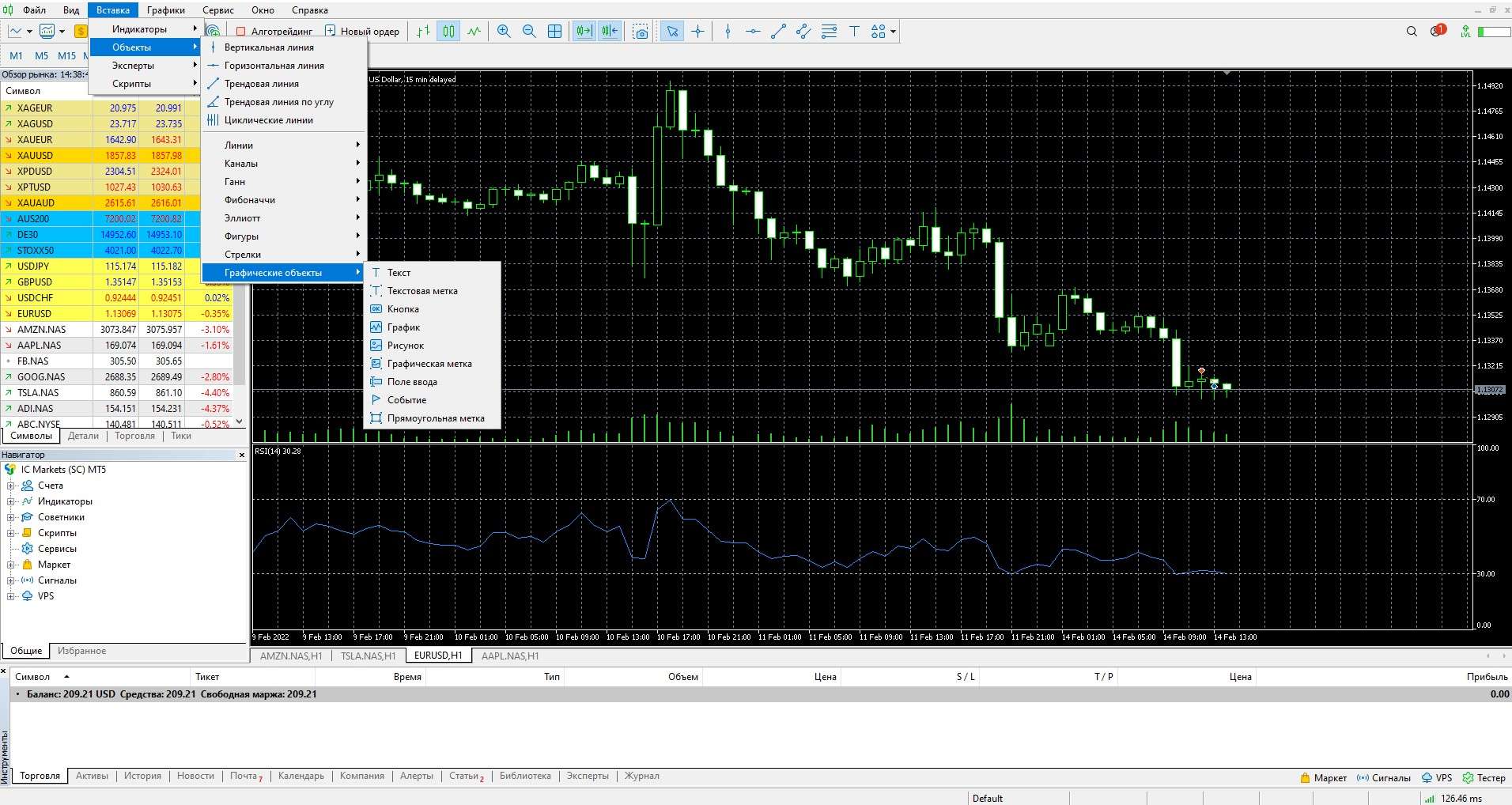Select the M5 timeframe button
This screenshot has width=1512, height=805.
(42, 55)
